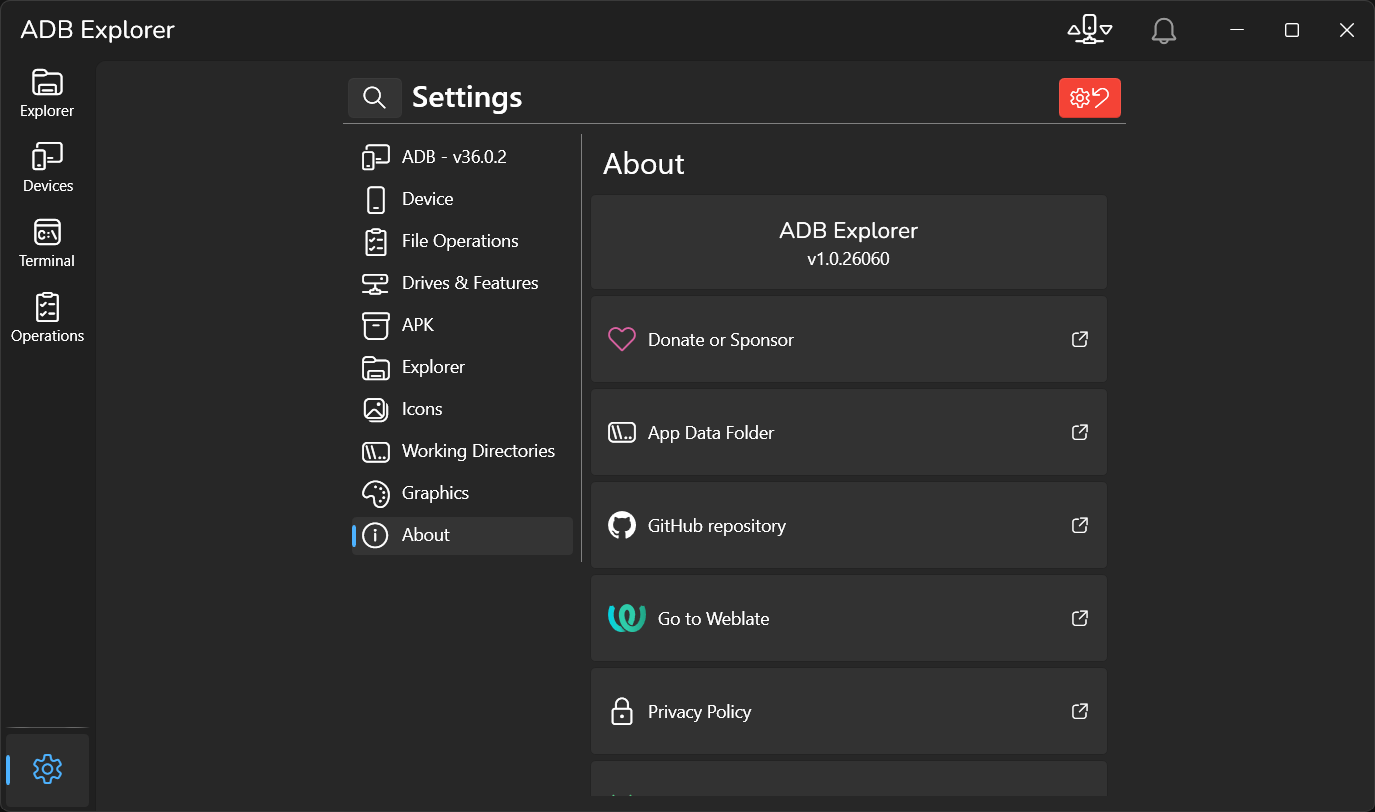Maximize the ADB Explorer window
Screen dimensions: 1375x812
point(1291,30)
